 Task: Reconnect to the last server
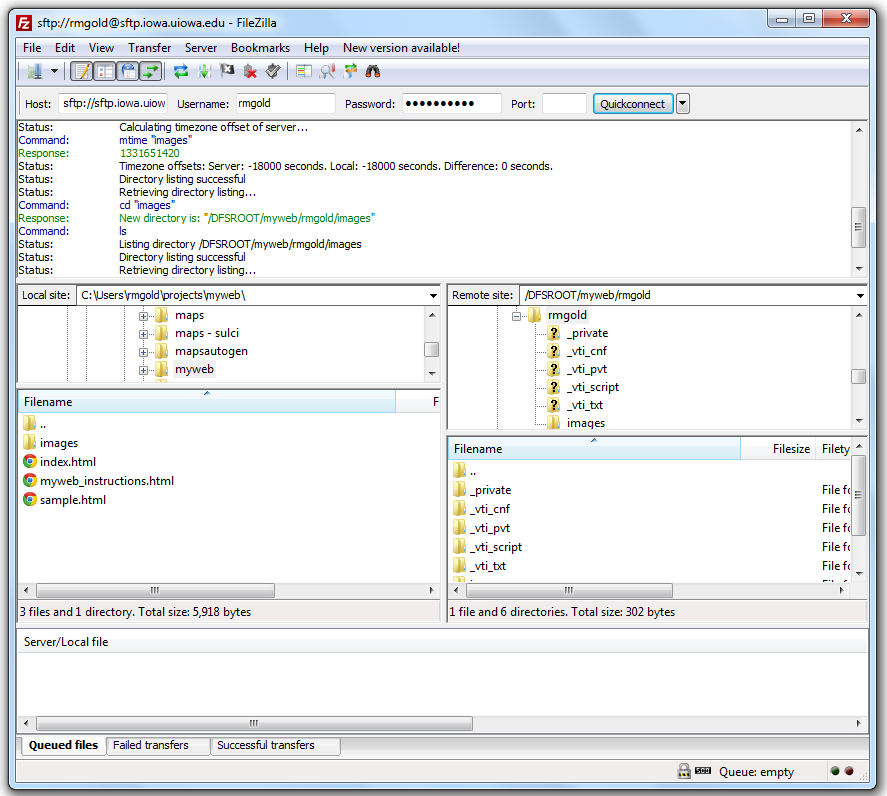273,71
